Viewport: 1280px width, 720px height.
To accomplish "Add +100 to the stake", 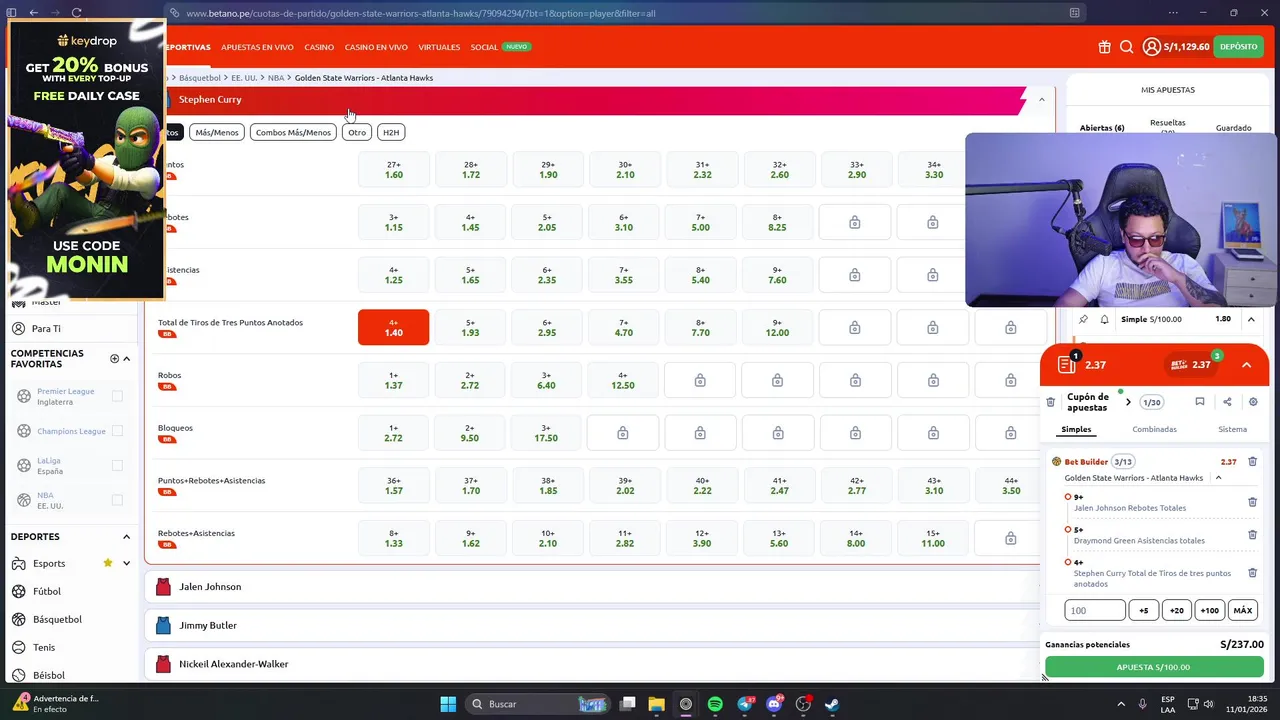I will (x=1209, y=610).
